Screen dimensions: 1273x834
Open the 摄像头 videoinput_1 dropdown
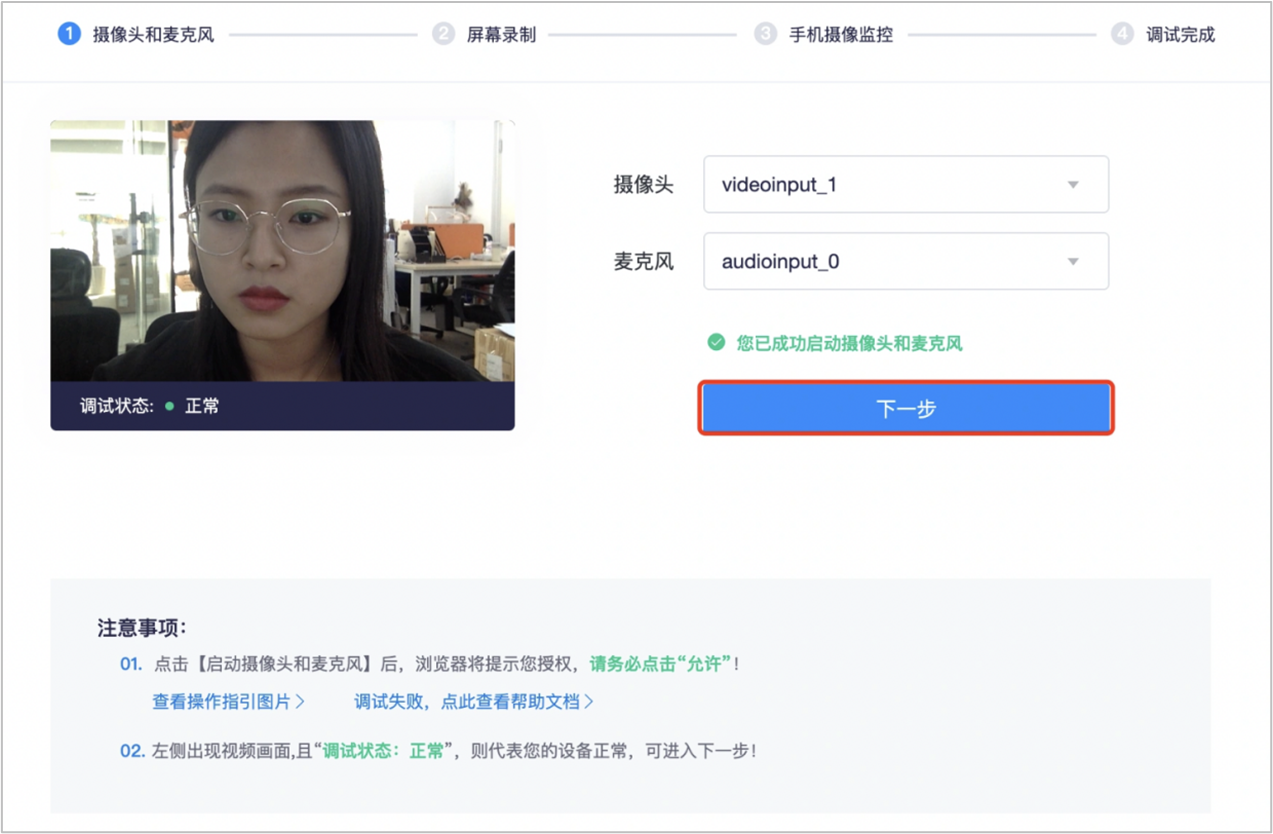pos(906,184)
